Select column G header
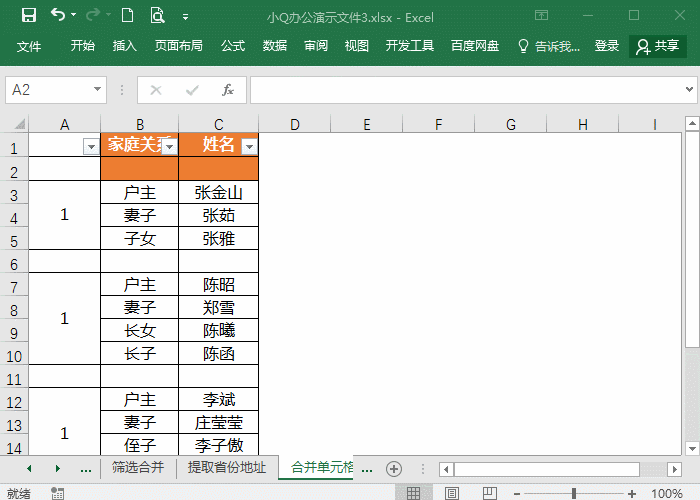 pyautogui.click(x=511, y=124)
